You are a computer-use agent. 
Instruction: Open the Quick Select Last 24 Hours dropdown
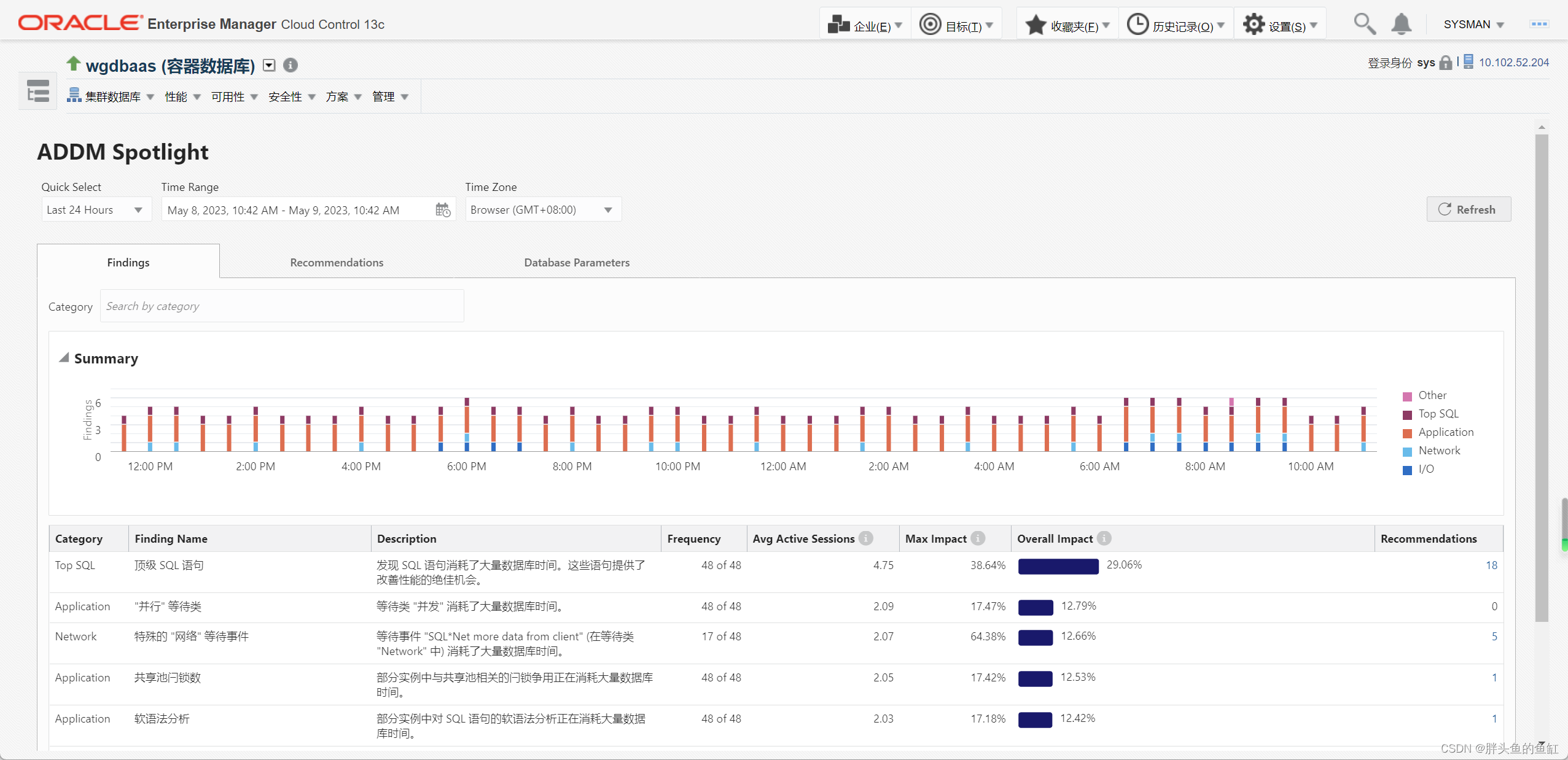[96, 210]
